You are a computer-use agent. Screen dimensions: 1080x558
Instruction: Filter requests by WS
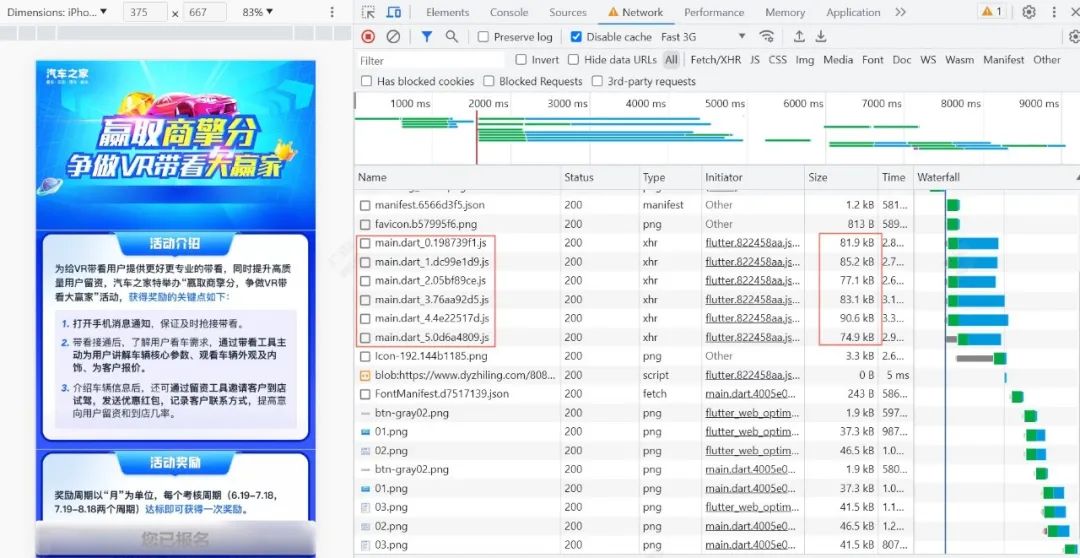point(928,60)
